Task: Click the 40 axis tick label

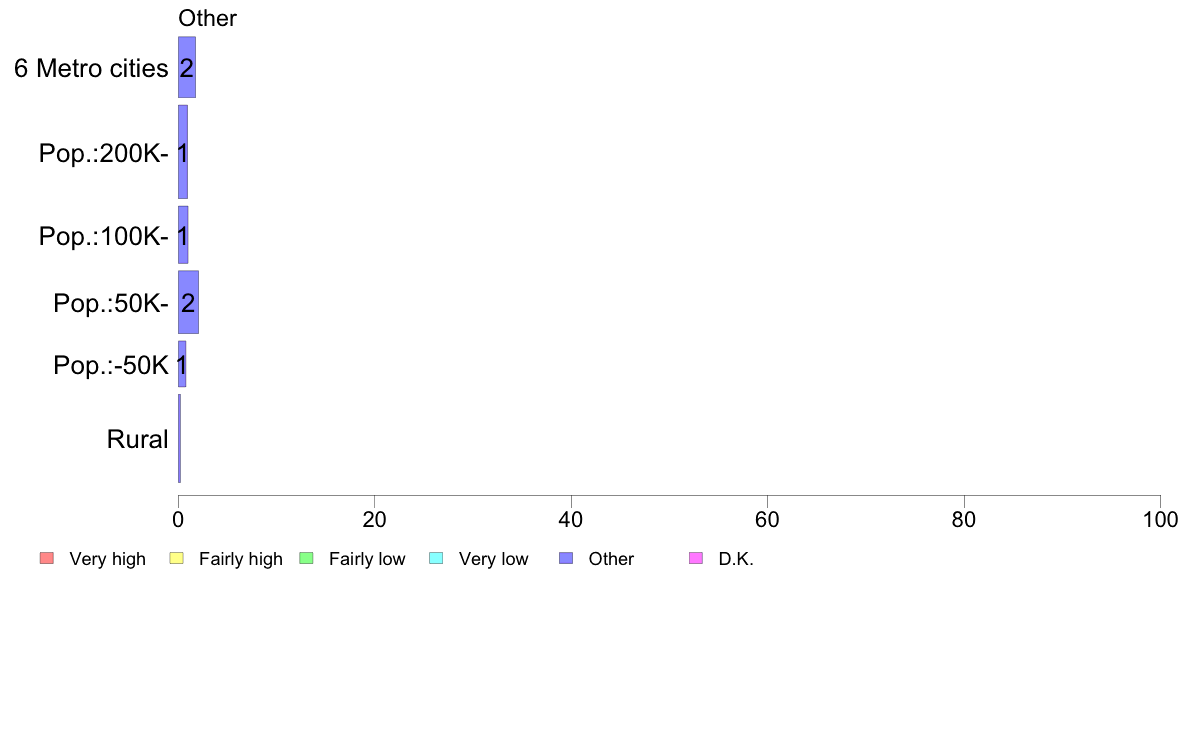Action: [571, 519]
